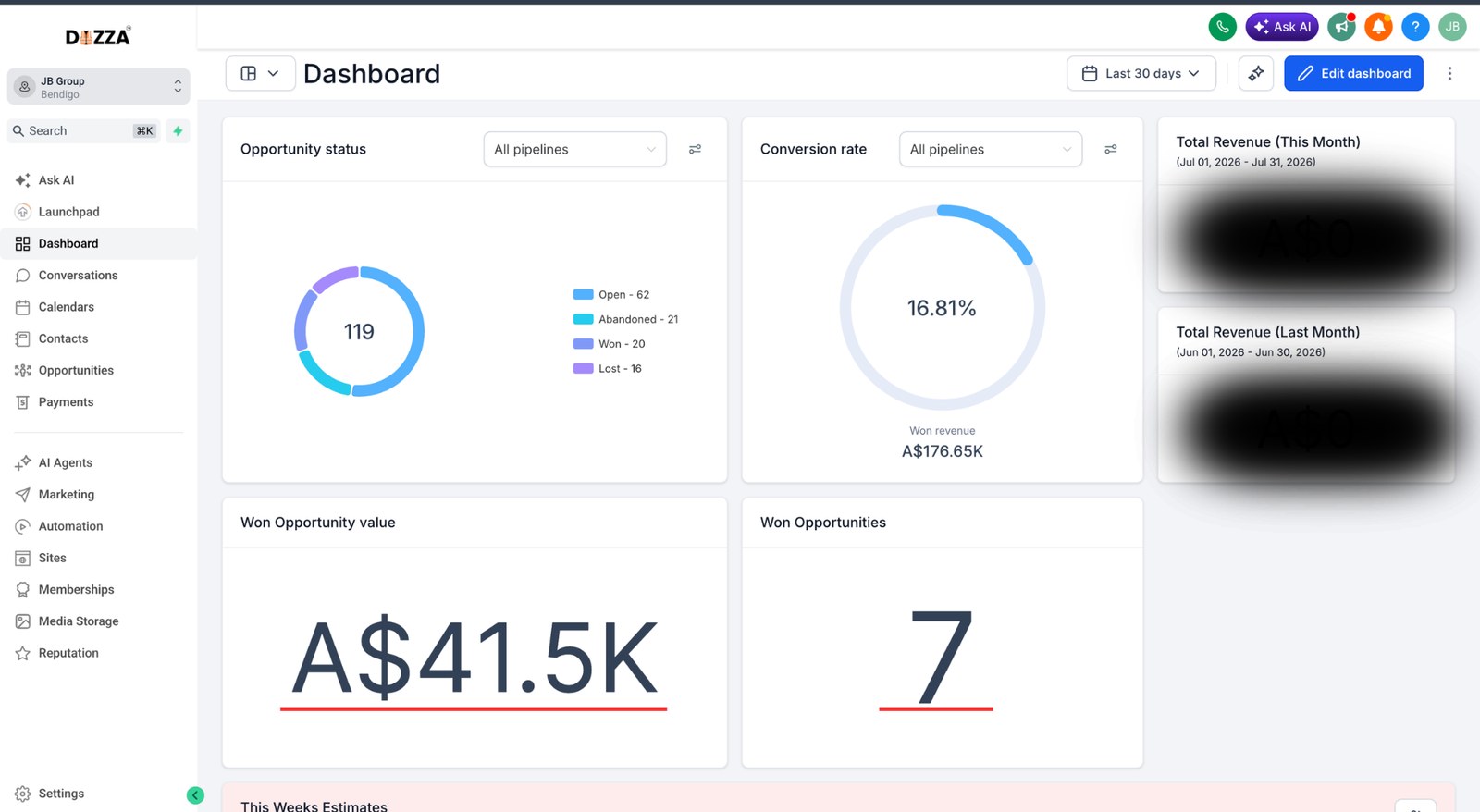This screenshot has width=1480, height=812.
Task: Select Dashboard in the sidebar
Action: pos(99,243)
